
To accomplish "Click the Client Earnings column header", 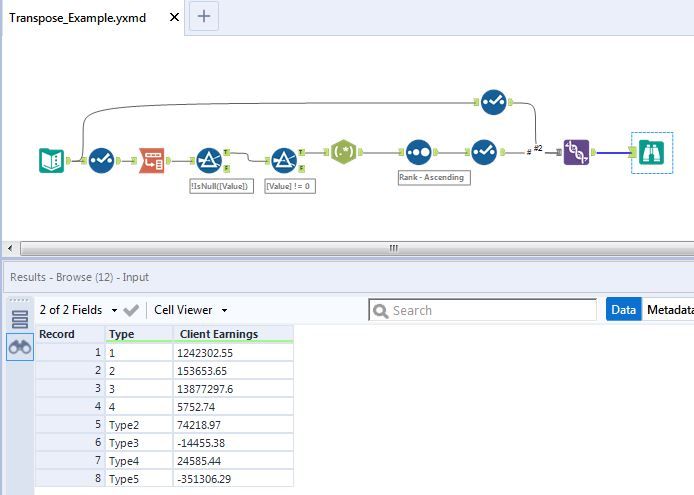I will [x=233, y=334].
